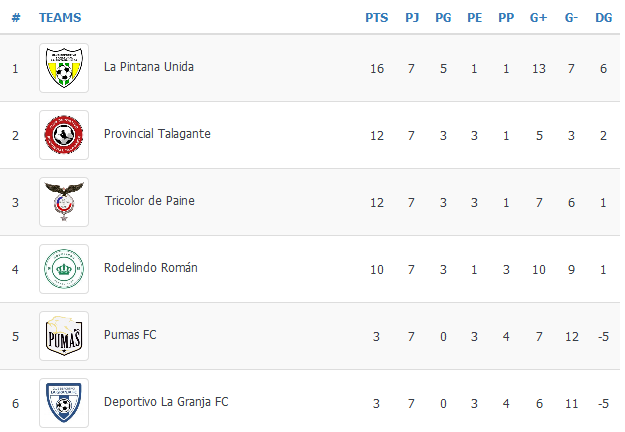Click Tricolor de Paine team name
This screenshot has height=432, width=625.
(149, 201)
